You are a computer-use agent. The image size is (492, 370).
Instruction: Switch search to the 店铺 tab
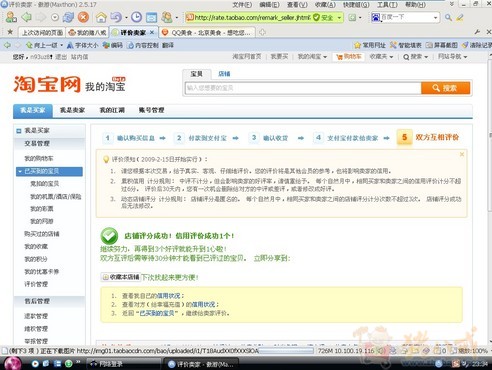tap(224, 74)
